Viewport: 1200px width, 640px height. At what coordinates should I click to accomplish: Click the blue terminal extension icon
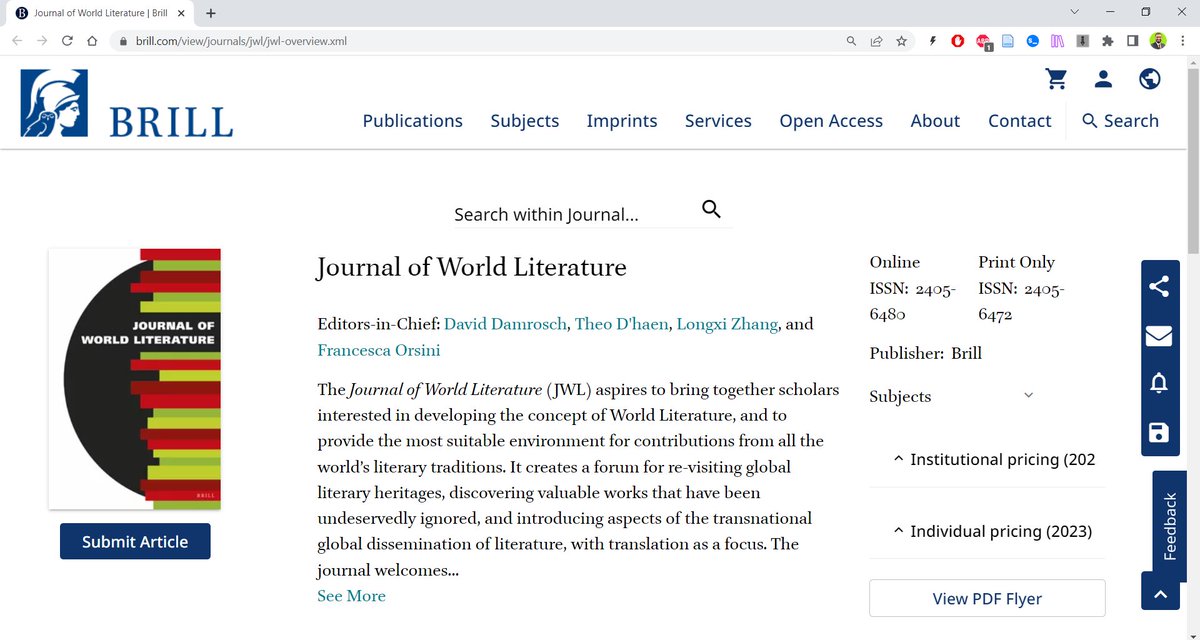coord(1033,41)
